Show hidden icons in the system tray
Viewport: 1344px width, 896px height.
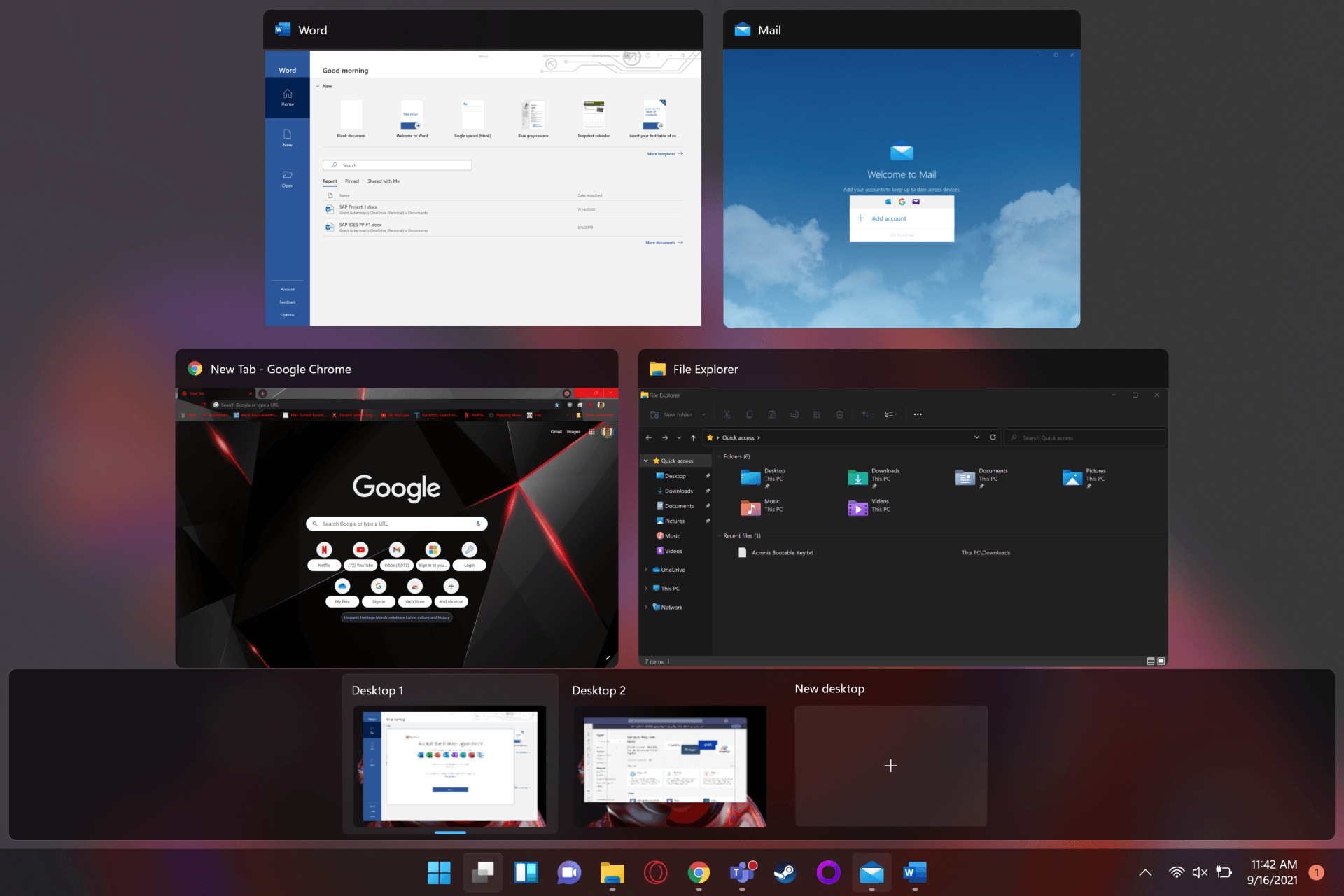(x=1145, y=872)
